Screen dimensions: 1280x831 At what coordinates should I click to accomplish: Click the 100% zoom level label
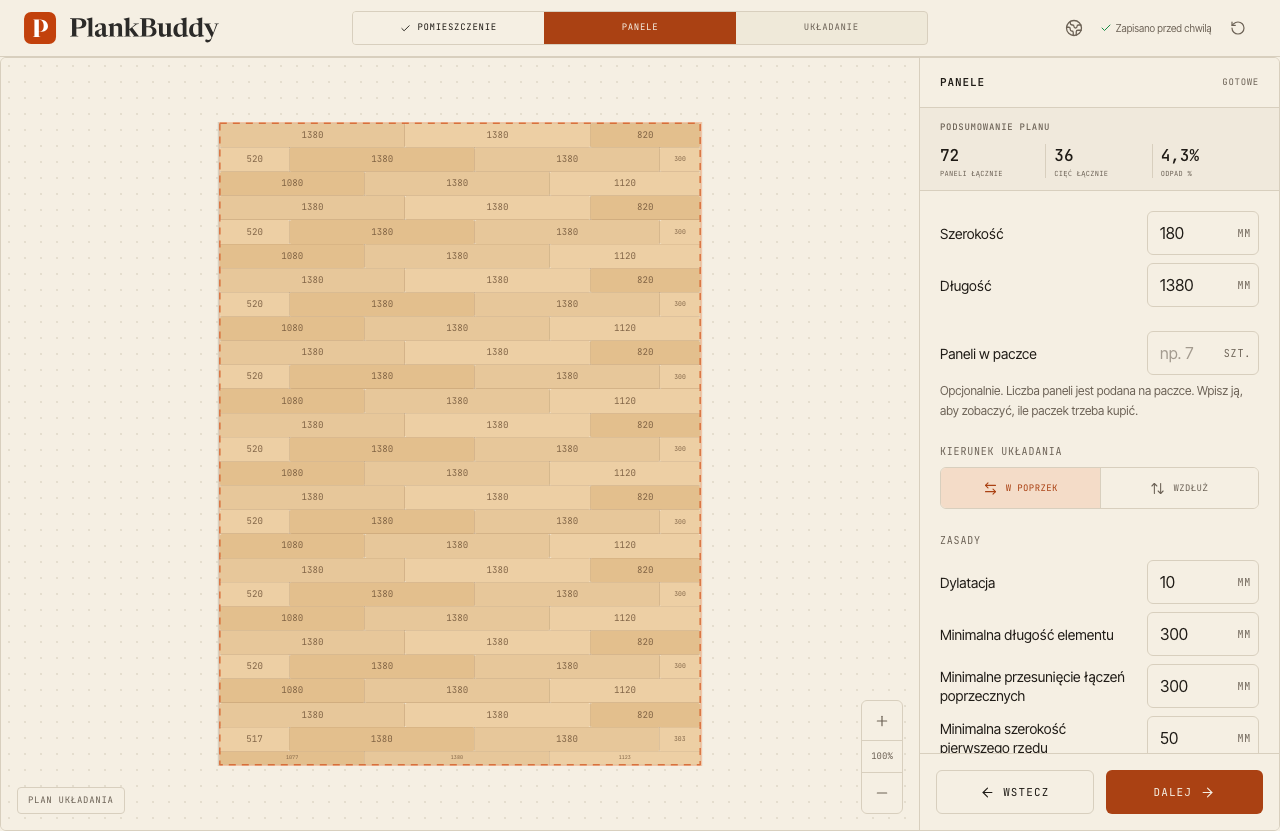coord(882,756)
